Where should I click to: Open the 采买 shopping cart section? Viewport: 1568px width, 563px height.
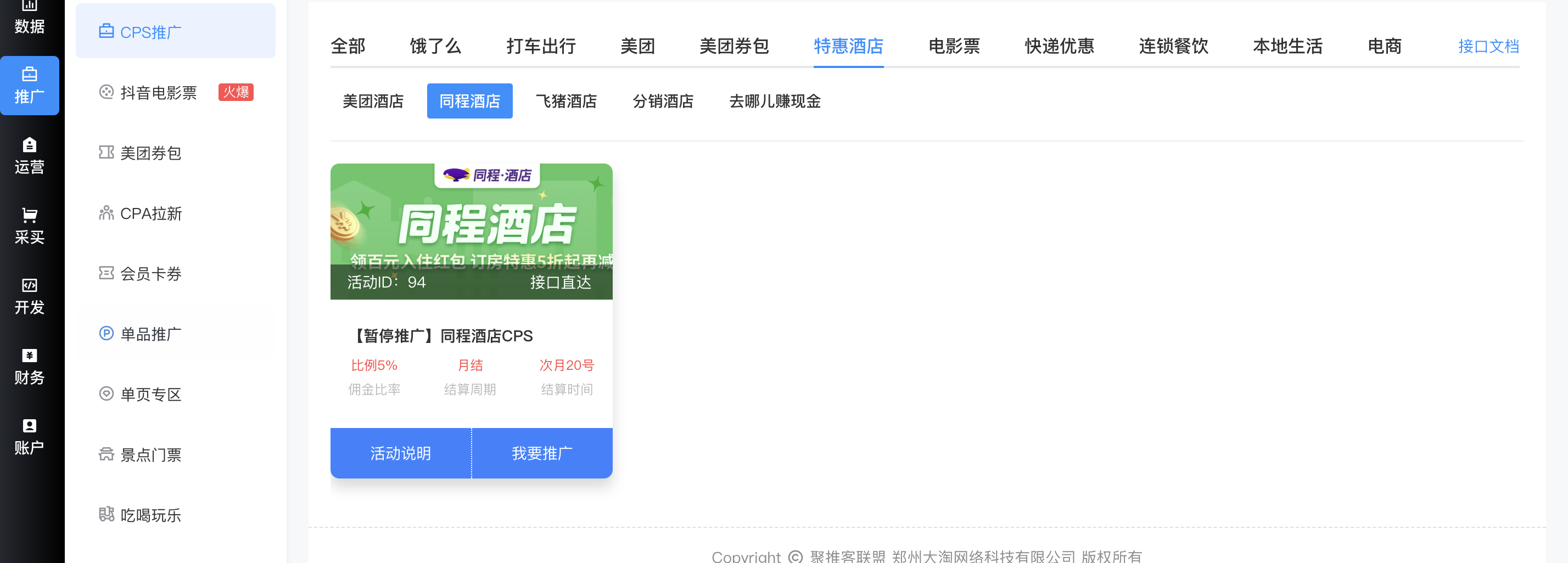(x=29, y=226)
